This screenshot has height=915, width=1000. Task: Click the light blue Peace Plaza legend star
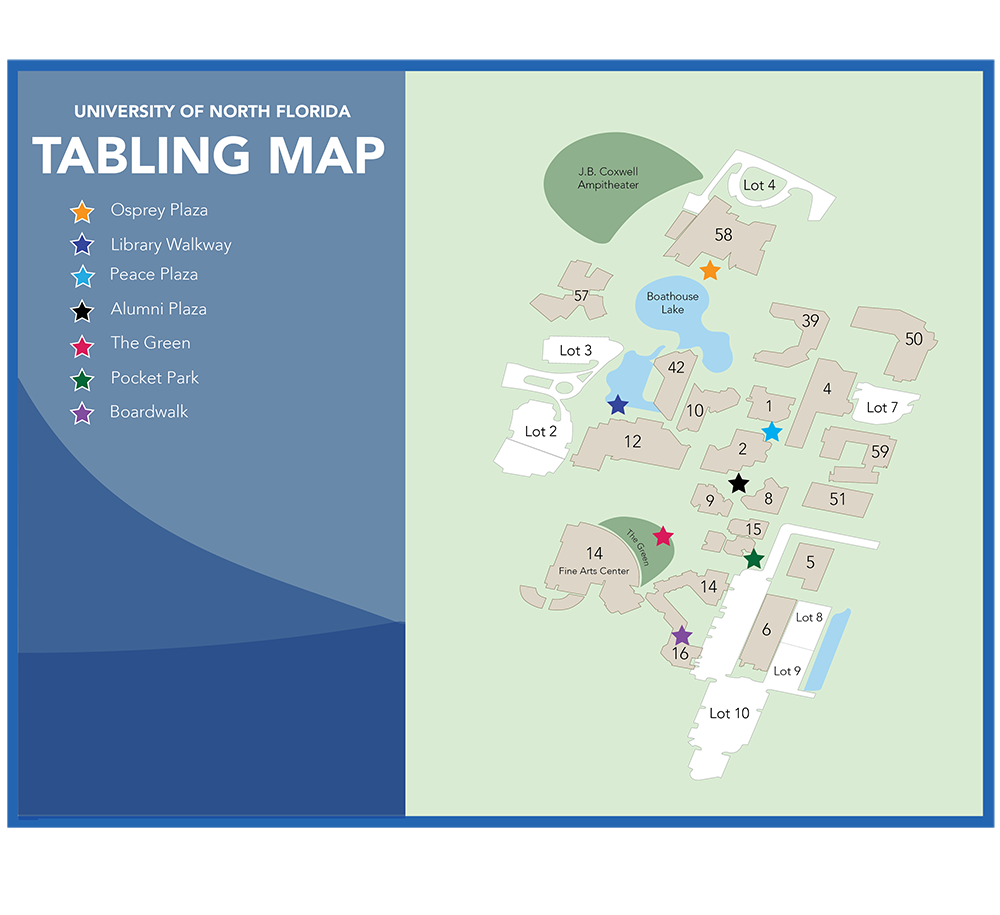click(82, 276)
